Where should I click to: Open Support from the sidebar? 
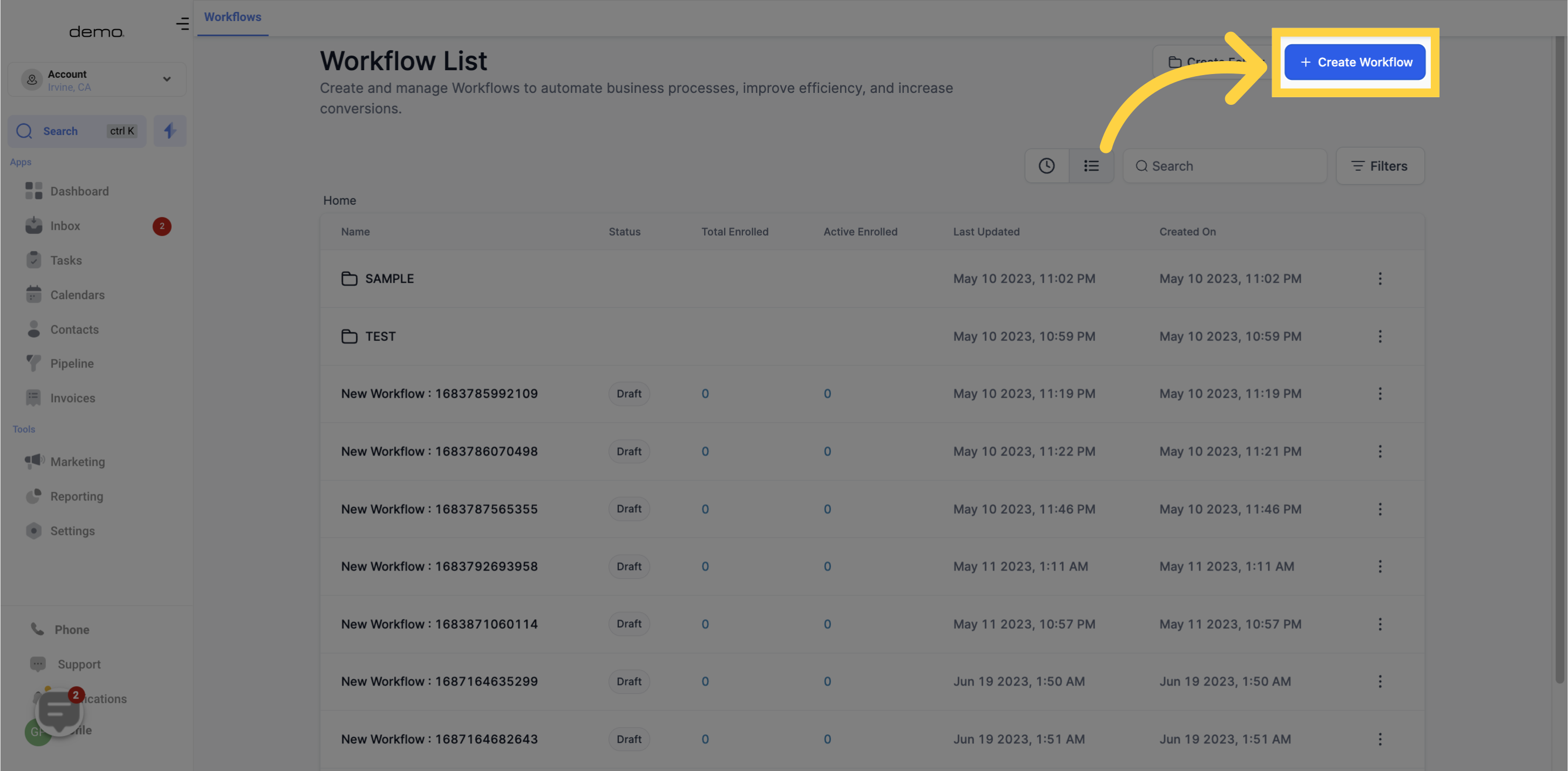pos(78,665)
